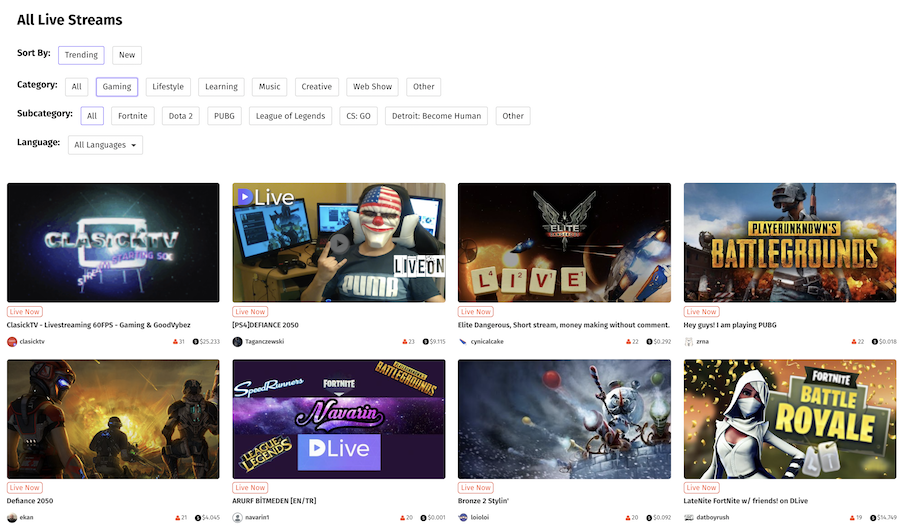Screen dimensions: 900x531
Task: Click viewer count icon on Taganczewski stream
Action: [x=405, y=342]
